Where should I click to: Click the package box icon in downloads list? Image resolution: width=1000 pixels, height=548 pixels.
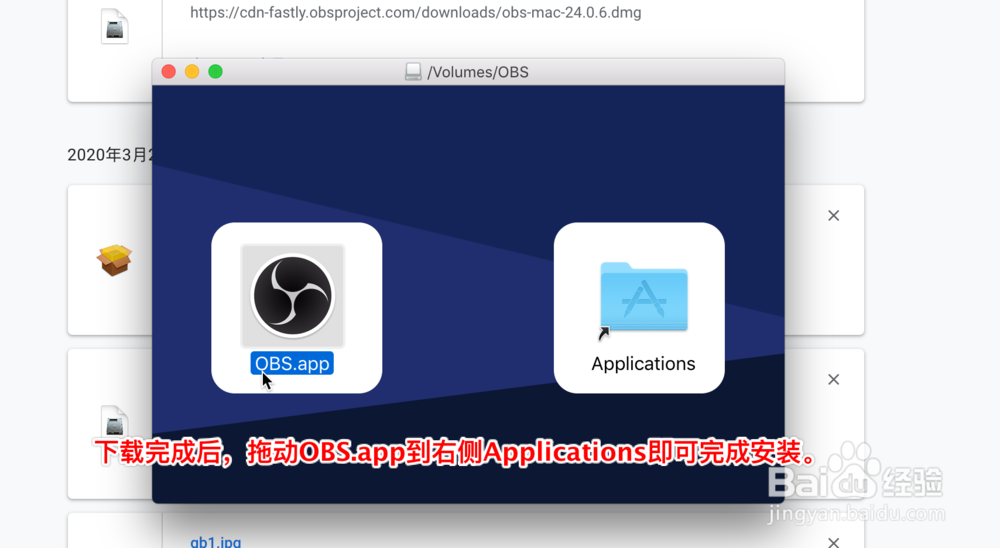pyautogui.click(x=114, y=260)
